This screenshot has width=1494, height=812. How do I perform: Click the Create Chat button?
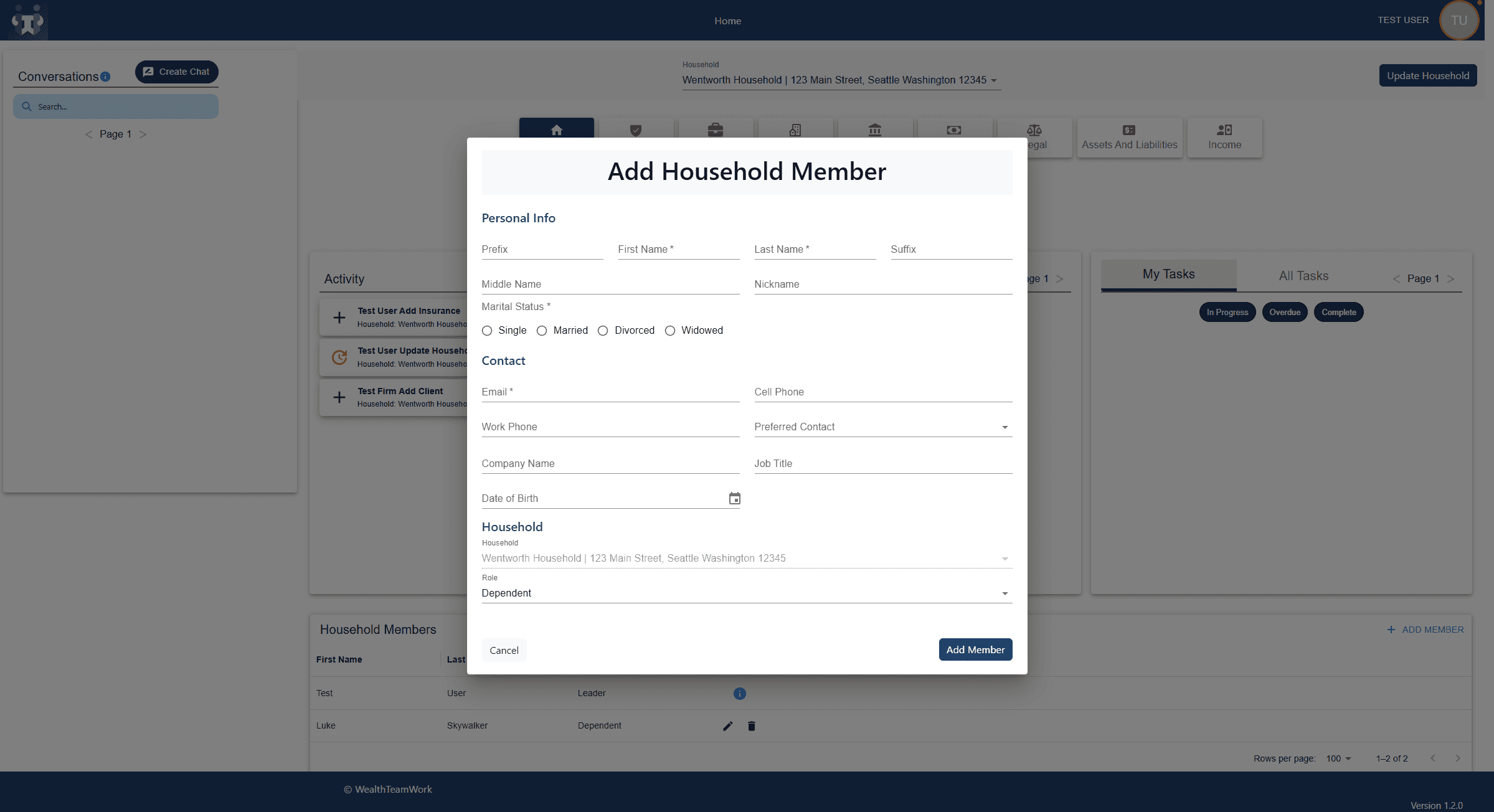(x=176, y=72)
